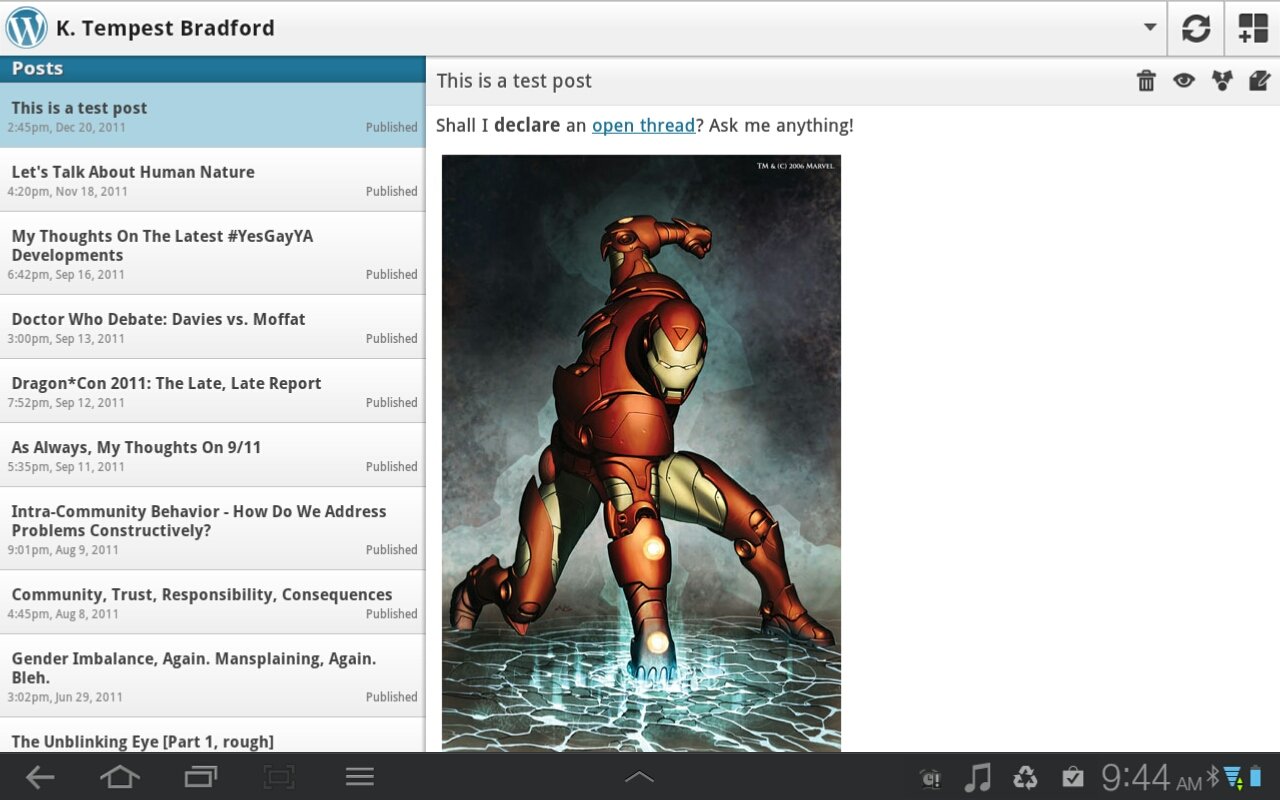Tap the recycle sync notification icon
The height and width of the screenshot is (800, 1280).
tap(1025, 777)
